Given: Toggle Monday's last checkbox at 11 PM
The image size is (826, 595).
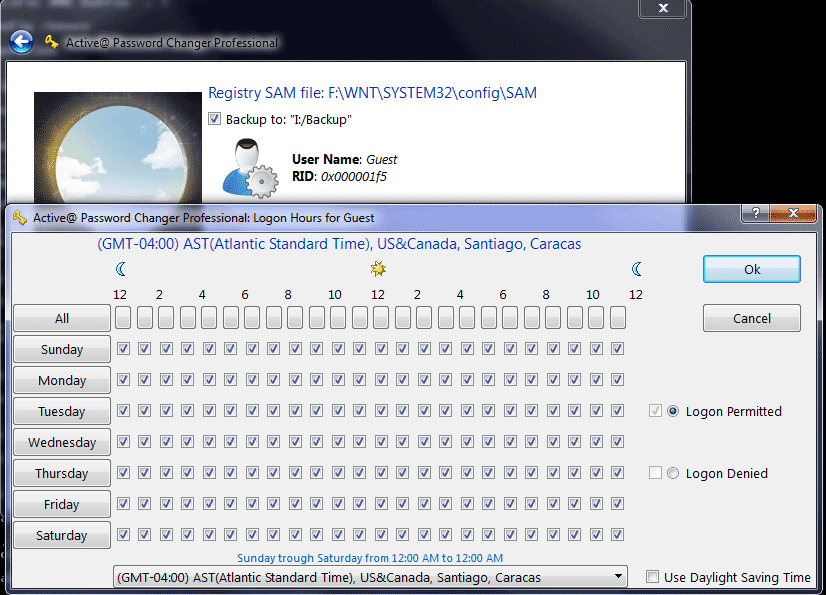Looking at the screenshot, I should click(617, 379).
